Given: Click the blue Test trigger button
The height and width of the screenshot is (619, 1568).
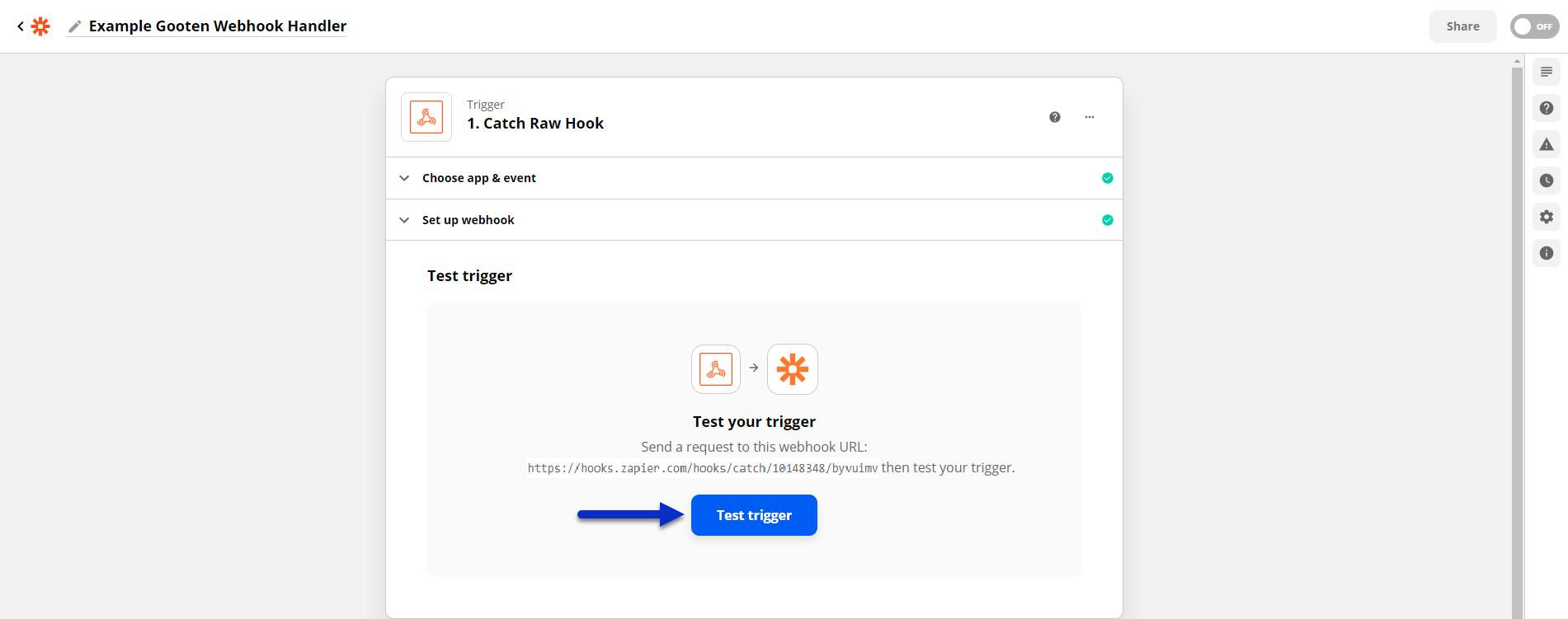Looking at the screenshot, I should click(754, 515).
